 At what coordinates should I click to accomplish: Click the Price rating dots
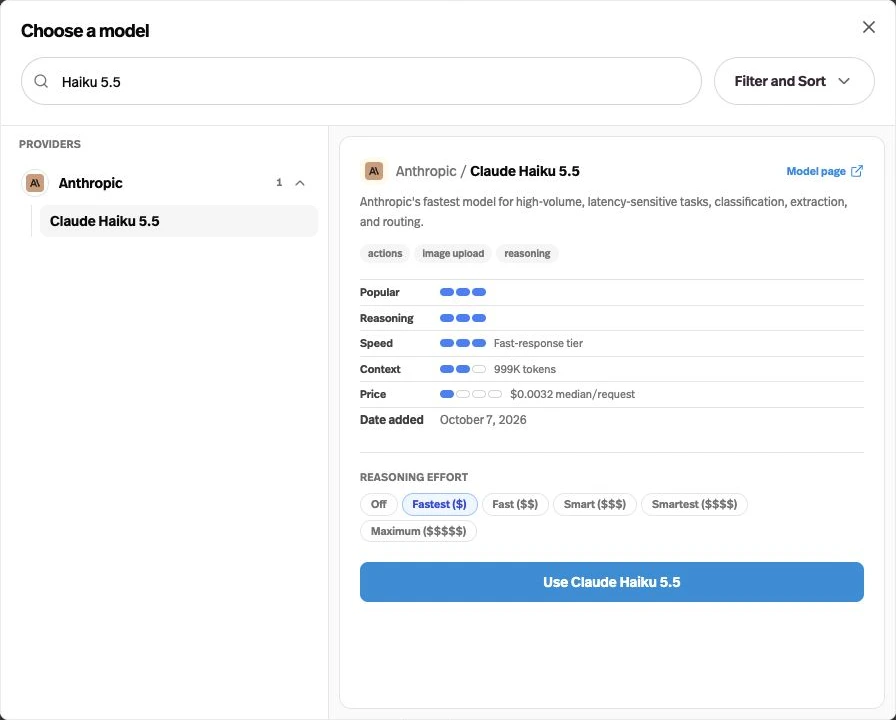coord(471,394)
